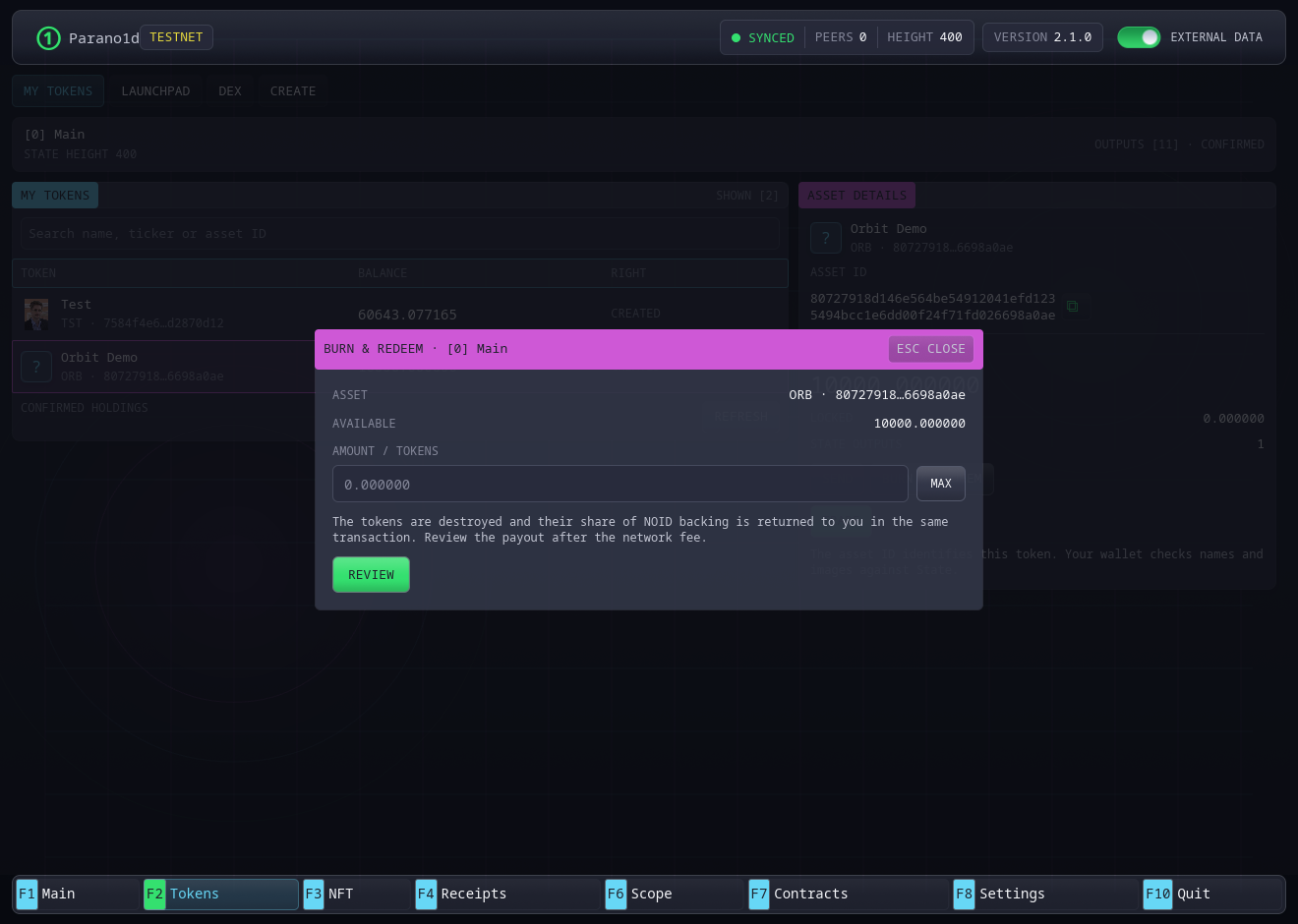Select the Test token balance 60643.077165
This screenshot has width=1298, height=924.
pyautogui.click(x=407, y=315)
